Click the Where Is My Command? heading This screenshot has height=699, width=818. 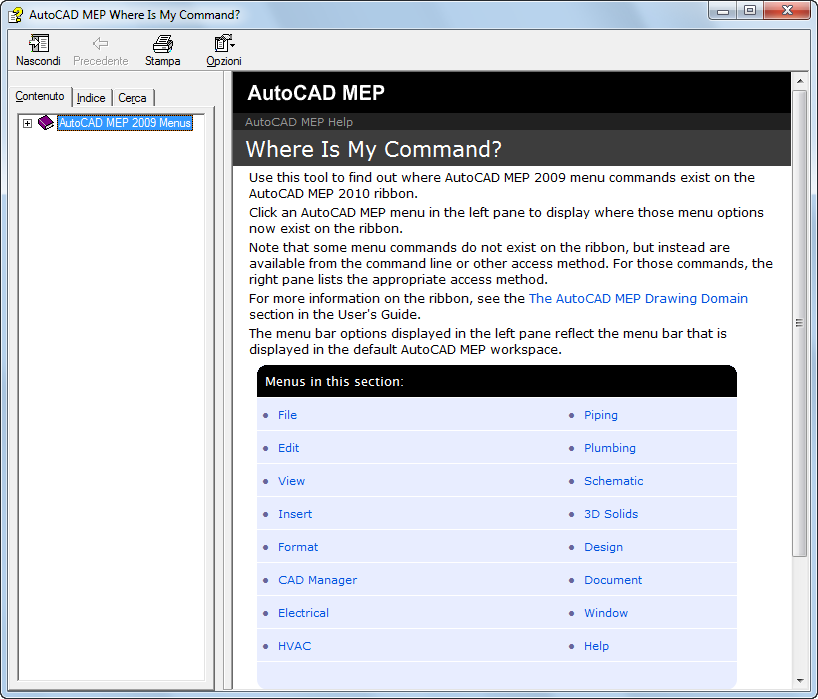[x=374, y=149]
